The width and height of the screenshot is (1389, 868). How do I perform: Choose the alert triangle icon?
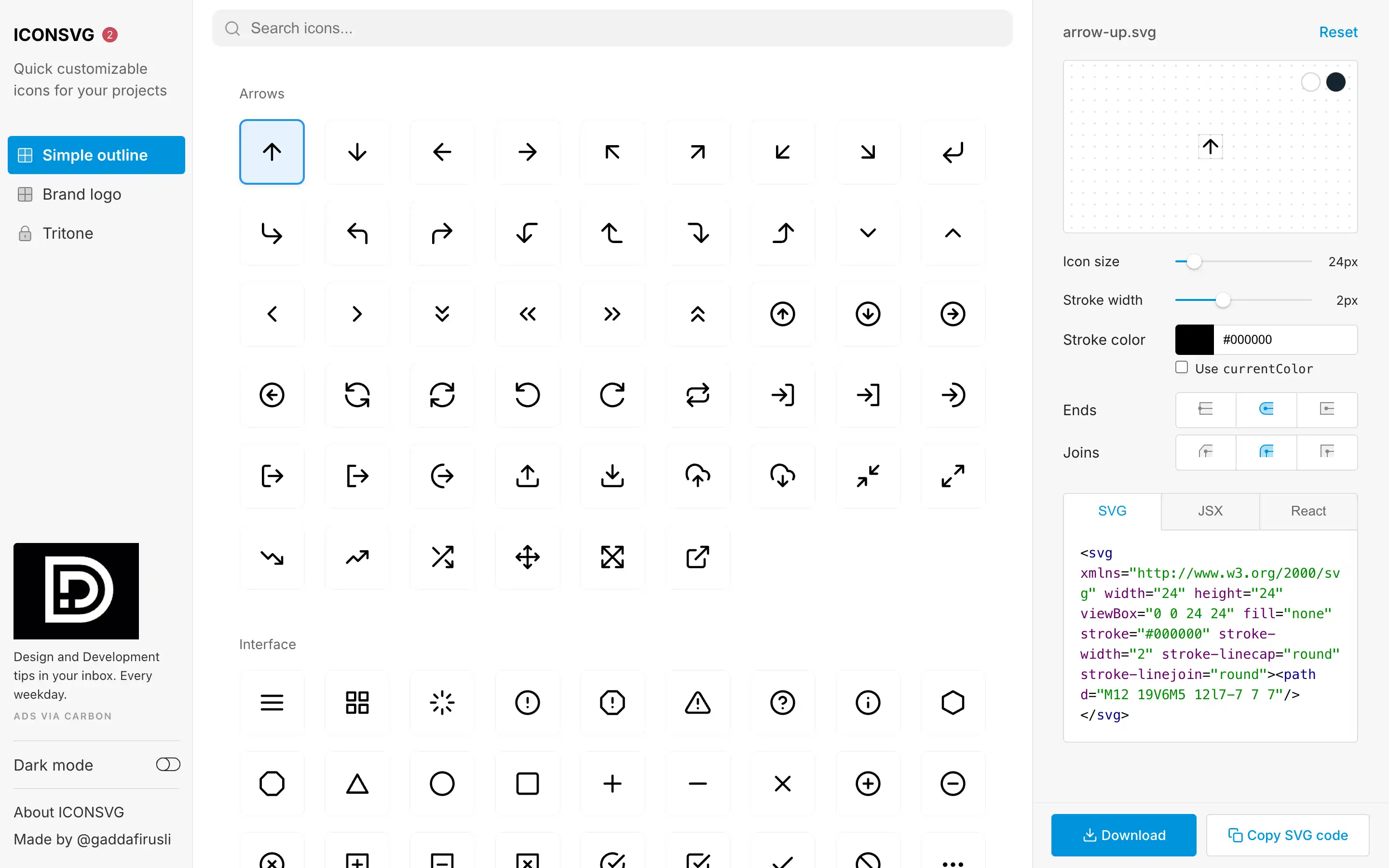pos(697,702)
